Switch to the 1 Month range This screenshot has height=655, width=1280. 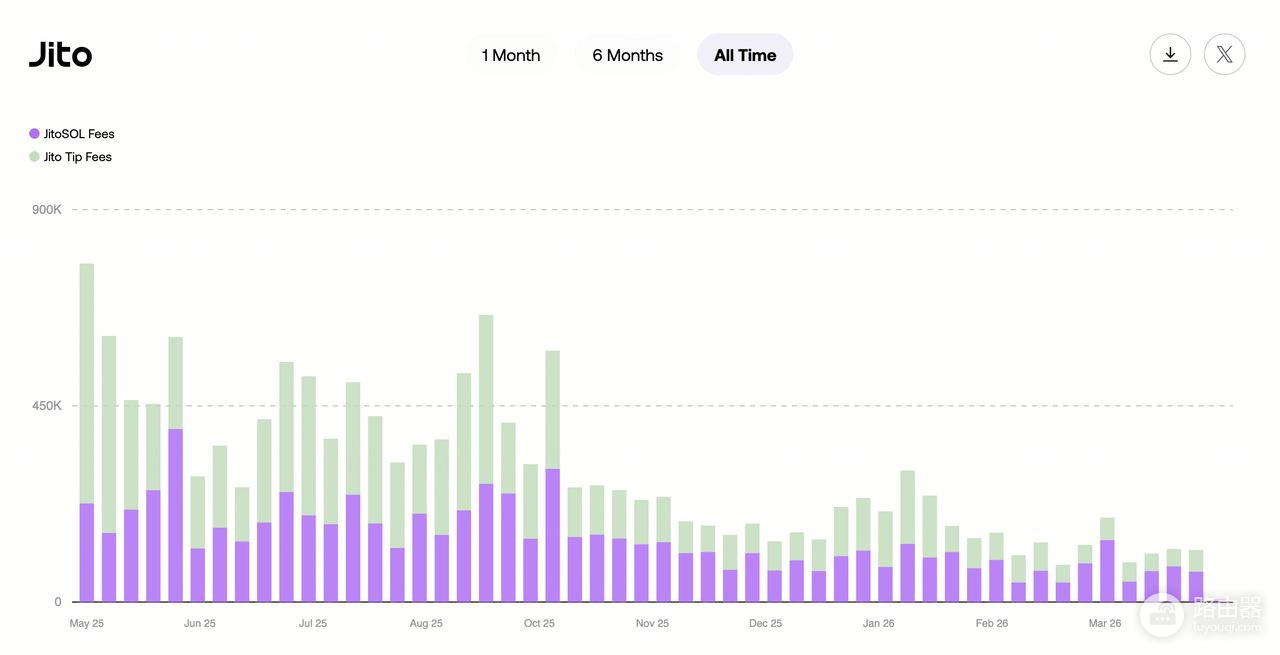(x=511, y=55)
